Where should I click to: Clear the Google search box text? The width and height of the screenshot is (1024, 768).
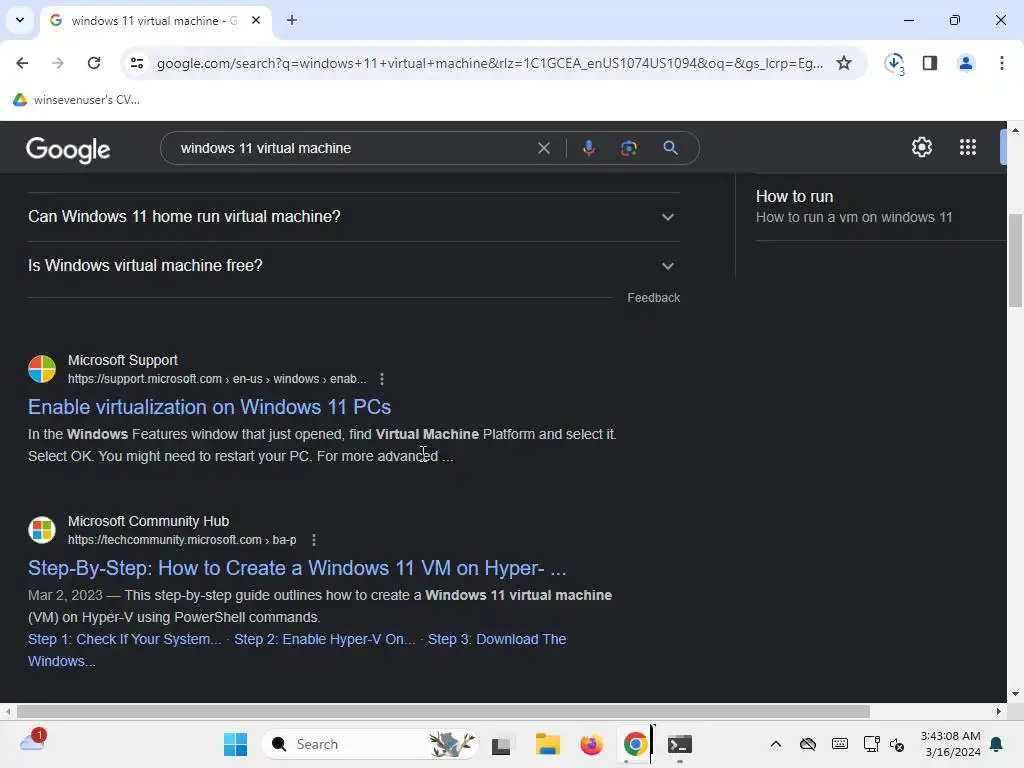click(x=543, y=148)
